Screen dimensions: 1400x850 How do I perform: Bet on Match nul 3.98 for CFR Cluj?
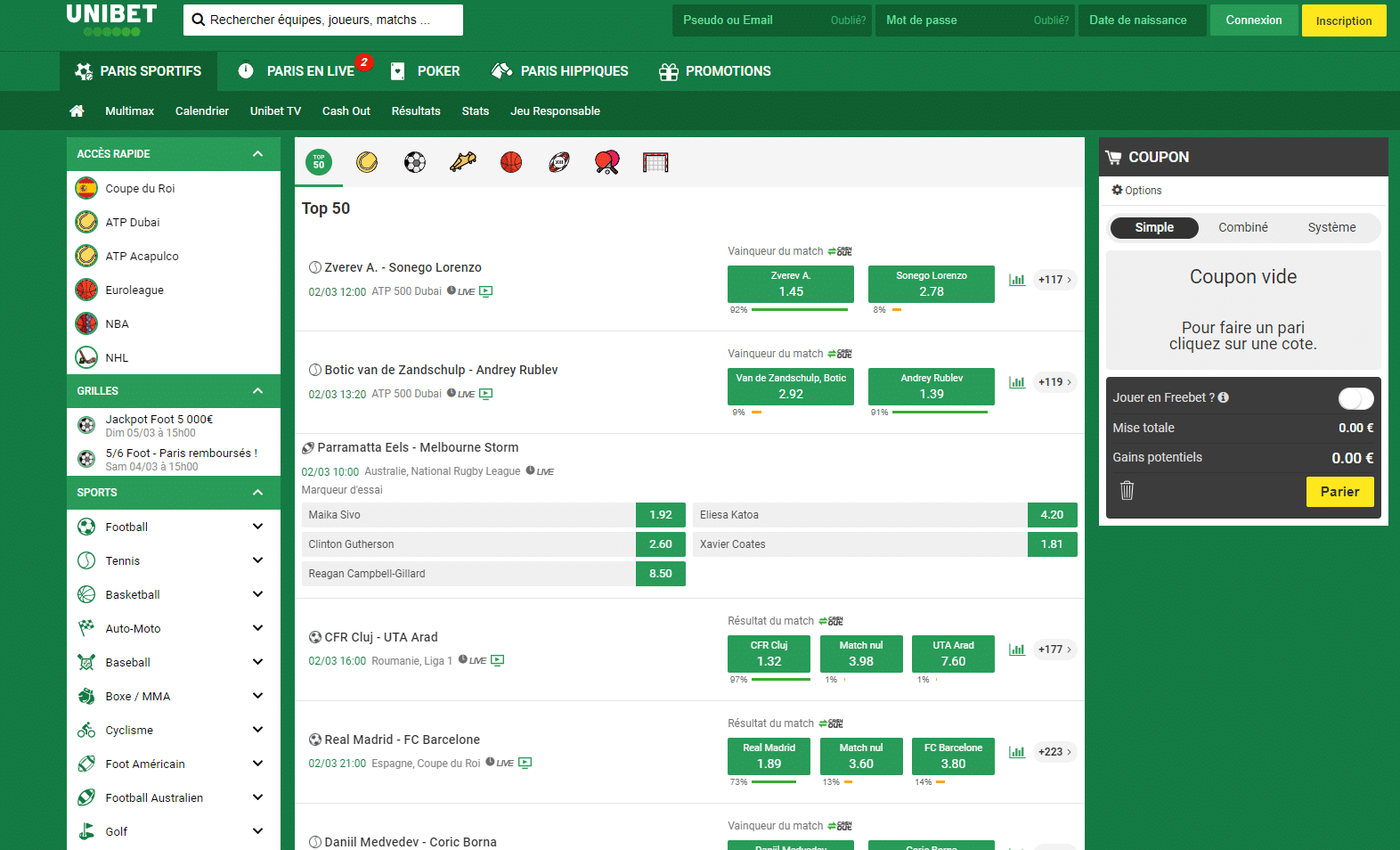tap(861, 654)
